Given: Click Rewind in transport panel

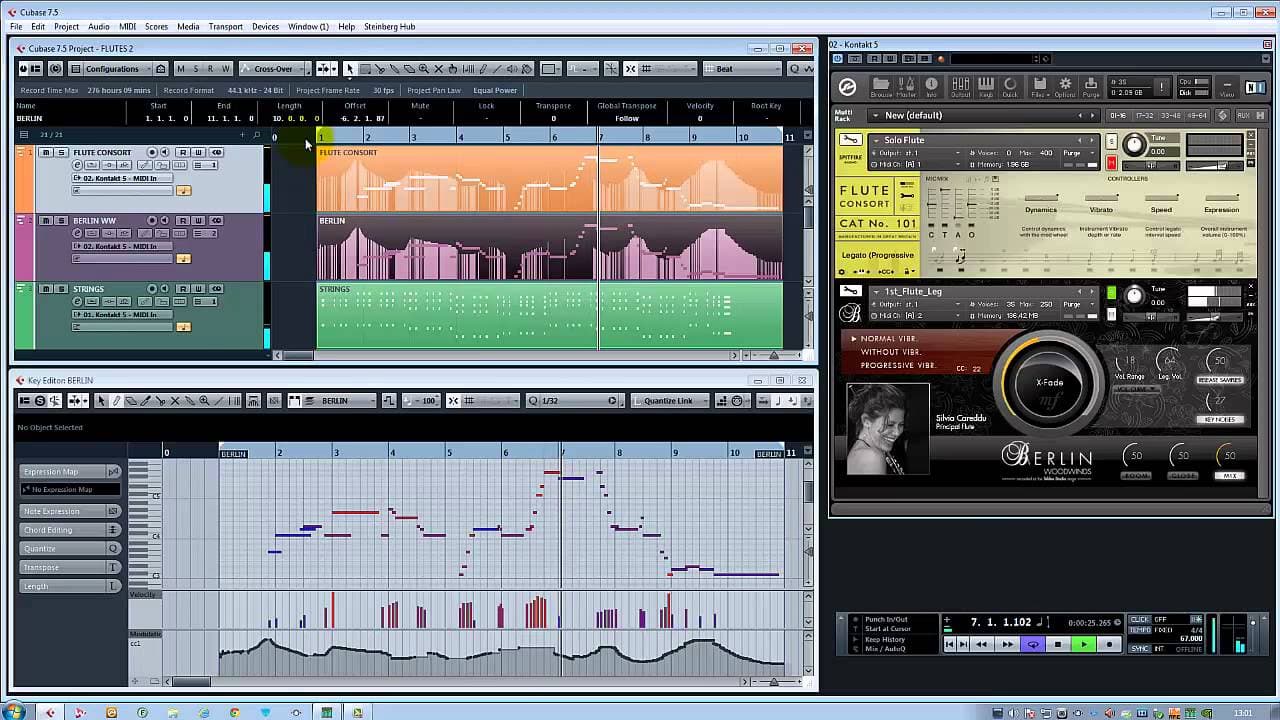Looking at the screenshot, I should (x=981, y=645).
